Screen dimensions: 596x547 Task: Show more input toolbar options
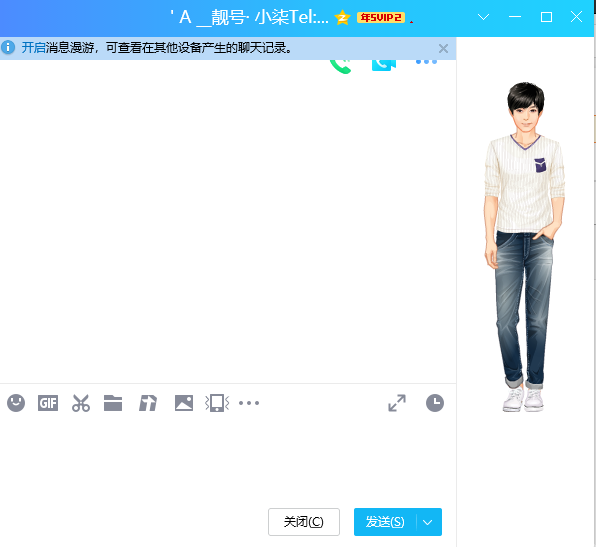click(x=249, y=403)
